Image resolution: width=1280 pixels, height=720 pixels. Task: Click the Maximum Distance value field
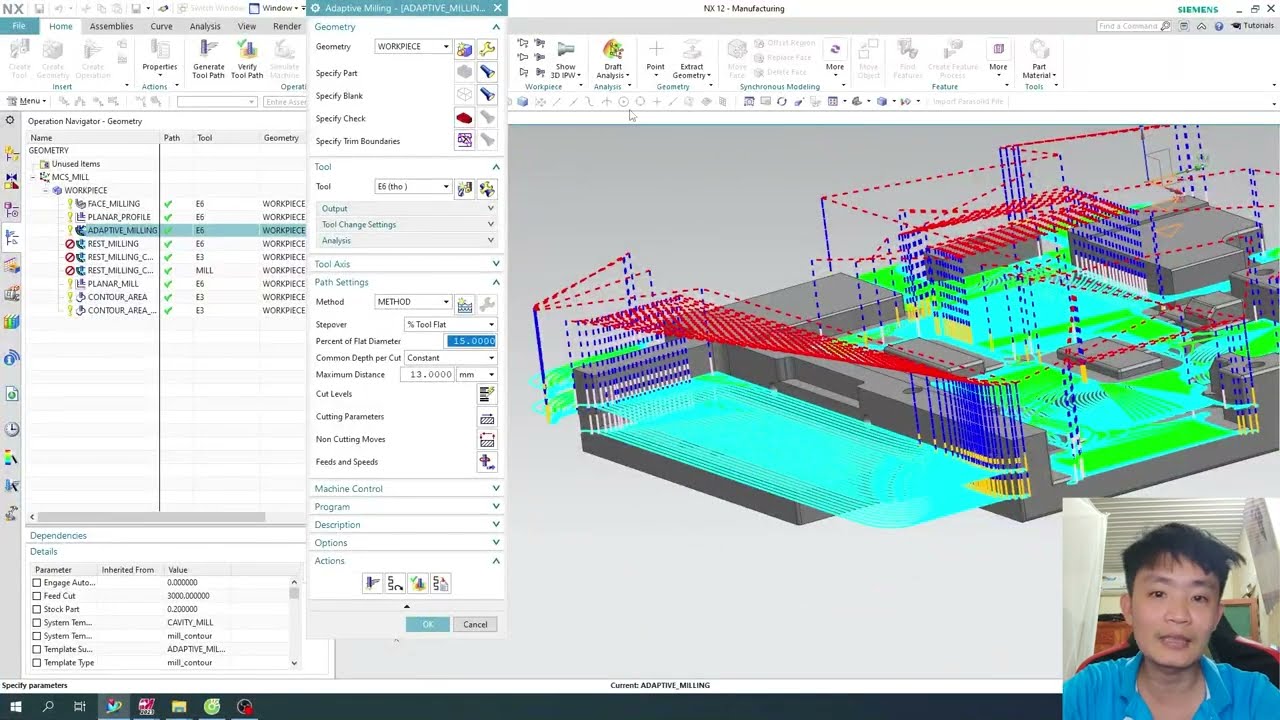(x=428, y=375)
